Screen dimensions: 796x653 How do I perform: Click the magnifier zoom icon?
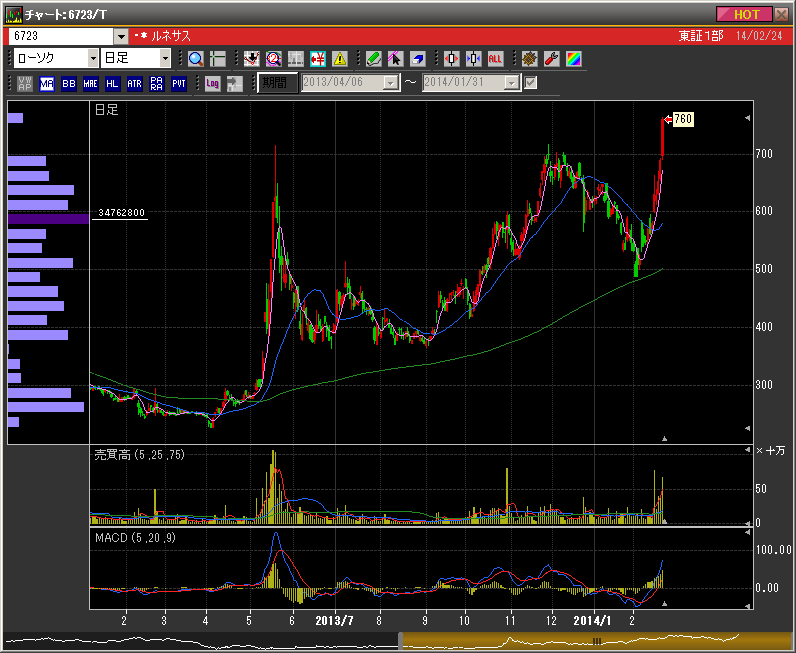[x=195, y=59]
